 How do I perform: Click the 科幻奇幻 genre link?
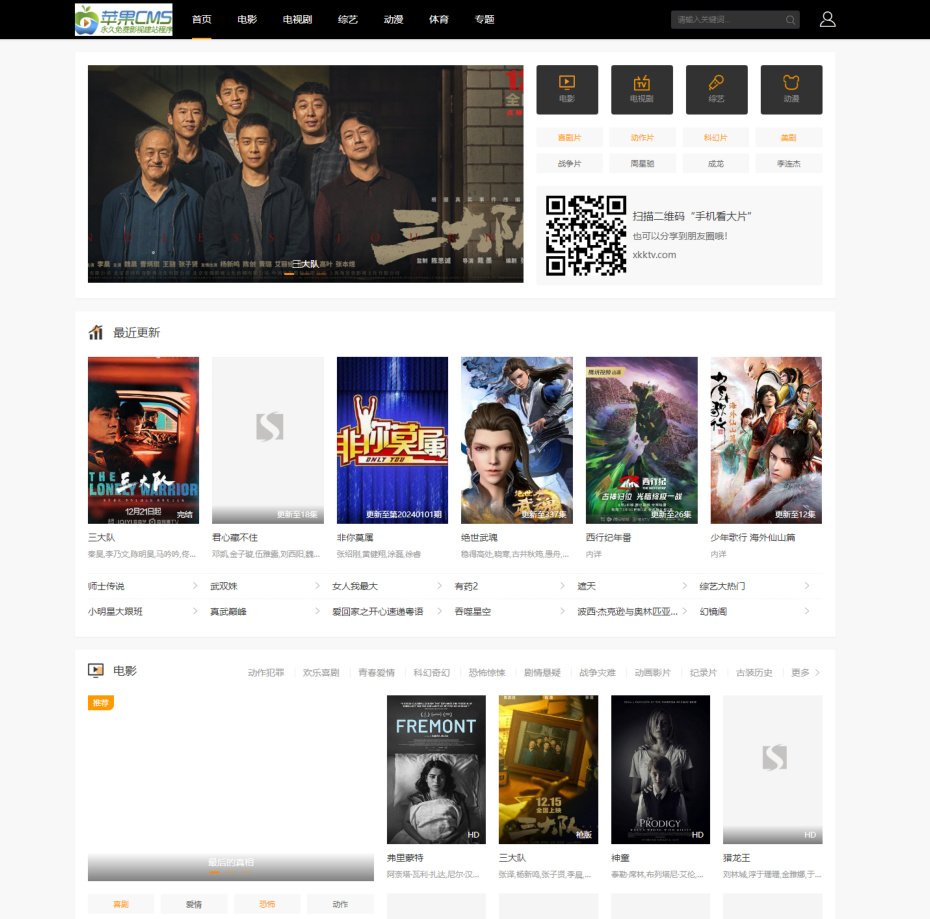tap(432, 673)
